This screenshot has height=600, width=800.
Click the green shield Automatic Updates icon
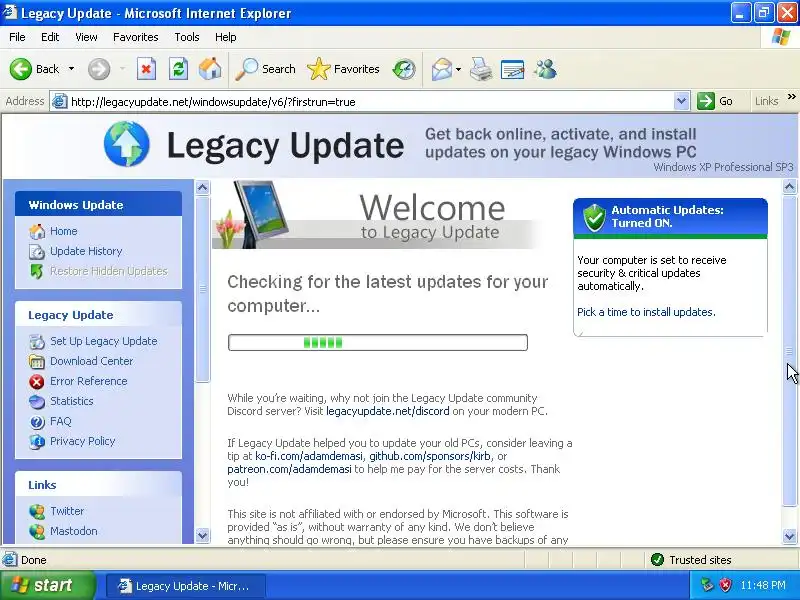click(x=594, y=217)
